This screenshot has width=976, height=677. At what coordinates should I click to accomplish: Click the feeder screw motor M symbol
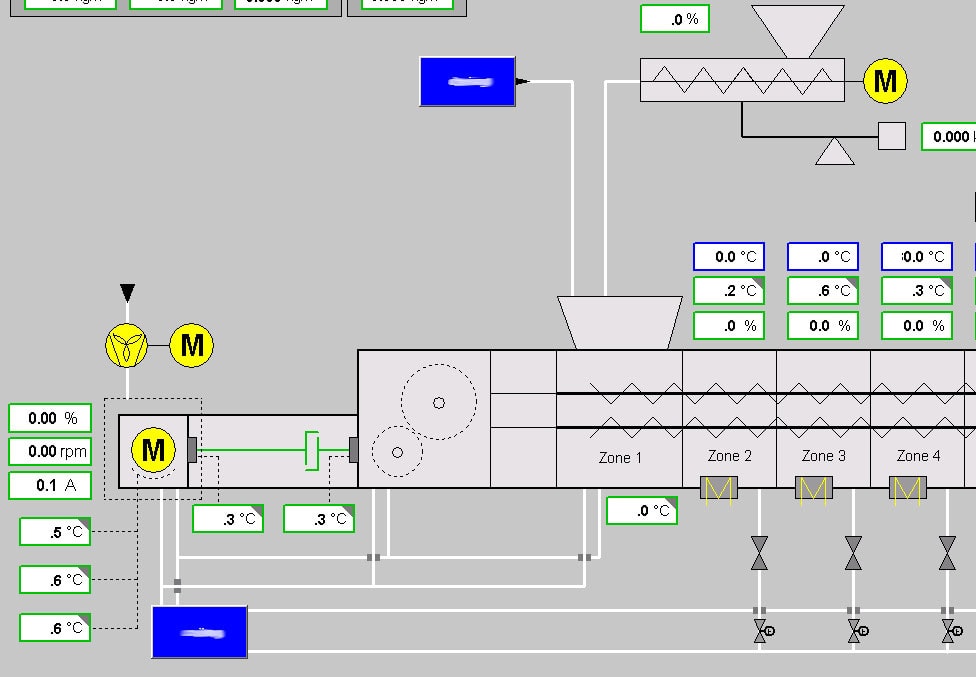point(885,81)
